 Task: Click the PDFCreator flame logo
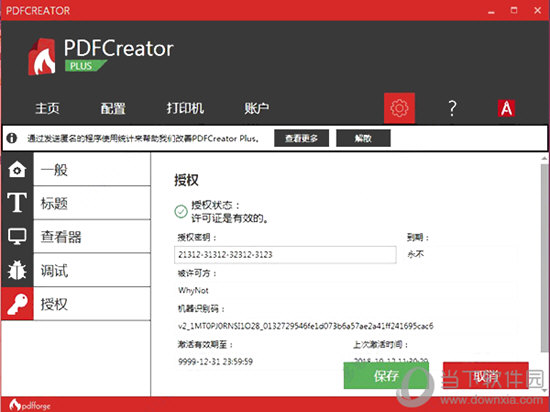42,57
